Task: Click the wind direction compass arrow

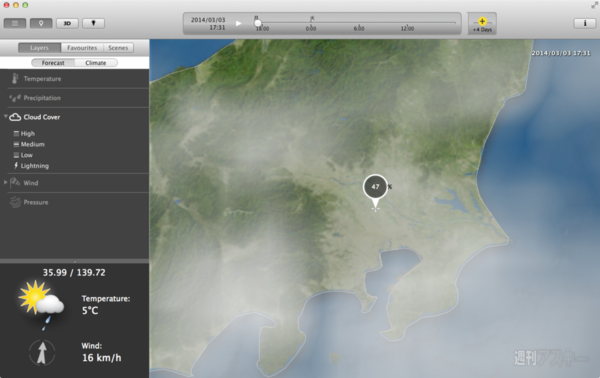Action: [x=42, y=353]
